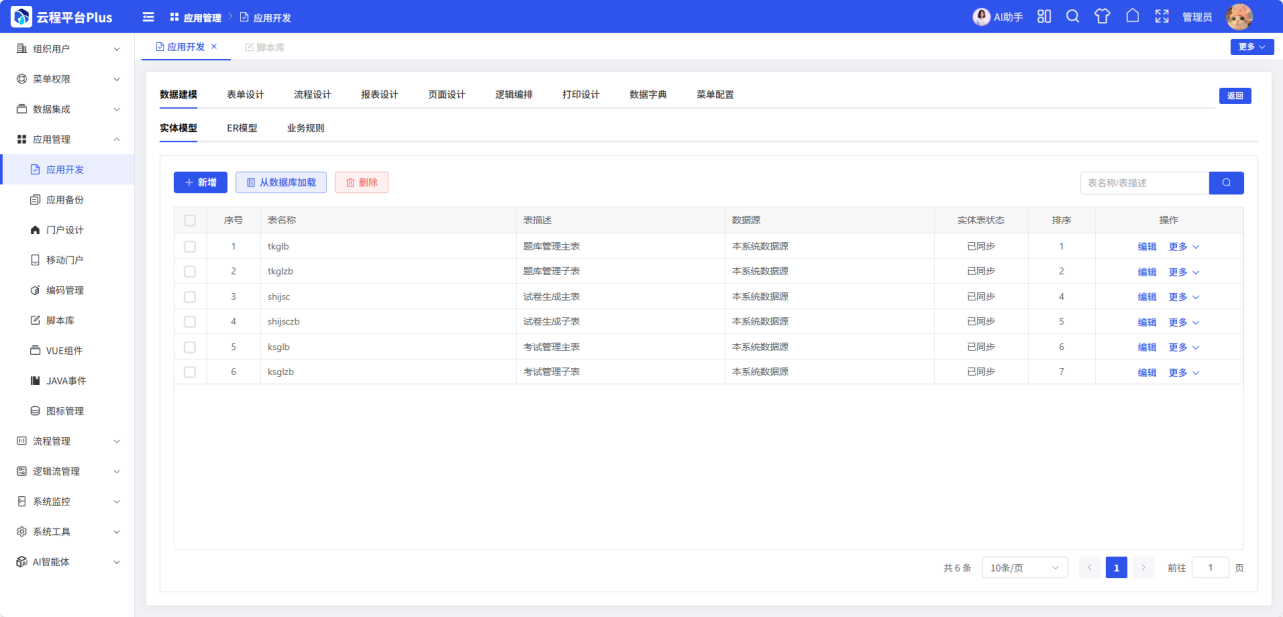
Task: Check the row for ksglb
Action: click(x=190, y=347)
